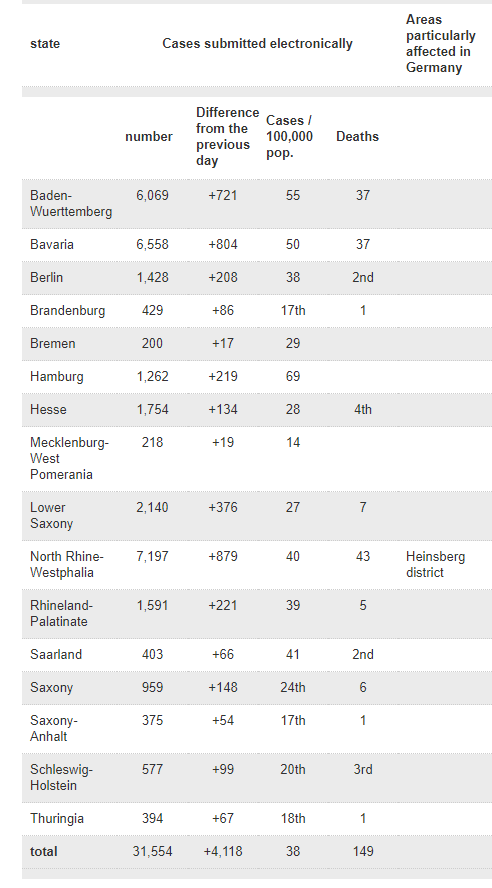The image size is (492, 888).
Task: Click the 'Cases / 100,000 pop.' subheader
Action: (289, 136)
